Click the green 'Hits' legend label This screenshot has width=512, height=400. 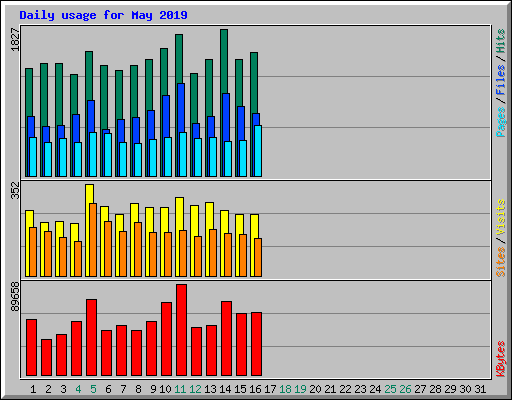tap(501, 41)
